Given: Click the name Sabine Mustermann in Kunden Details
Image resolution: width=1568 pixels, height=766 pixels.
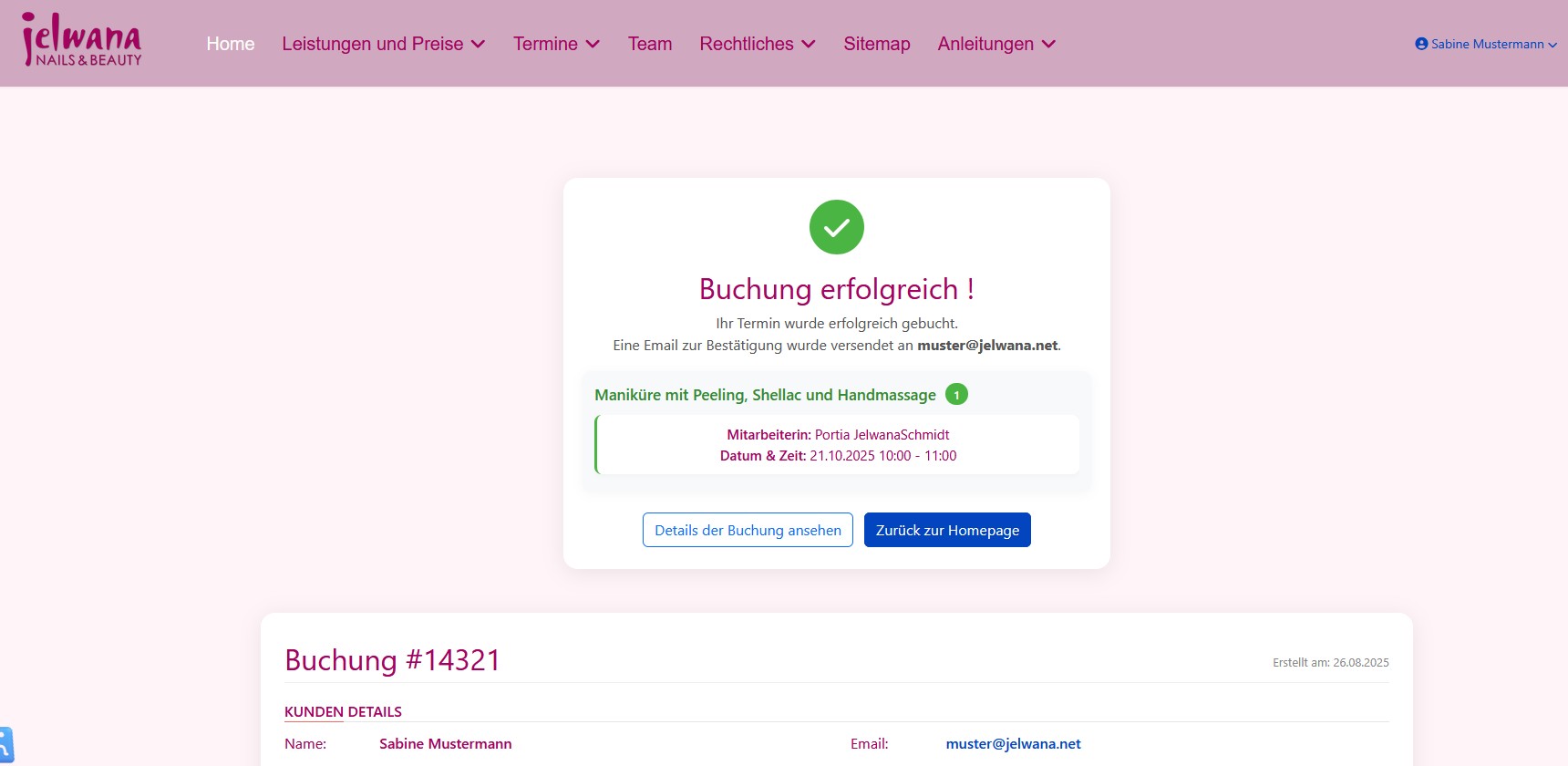Looking at the screenshot, I should click(445, 744).
